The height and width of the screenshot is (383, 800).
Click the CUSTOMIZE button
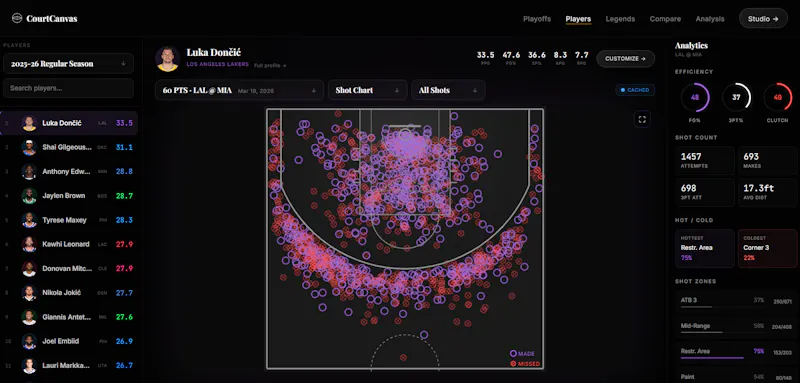[x=626, y=59]
